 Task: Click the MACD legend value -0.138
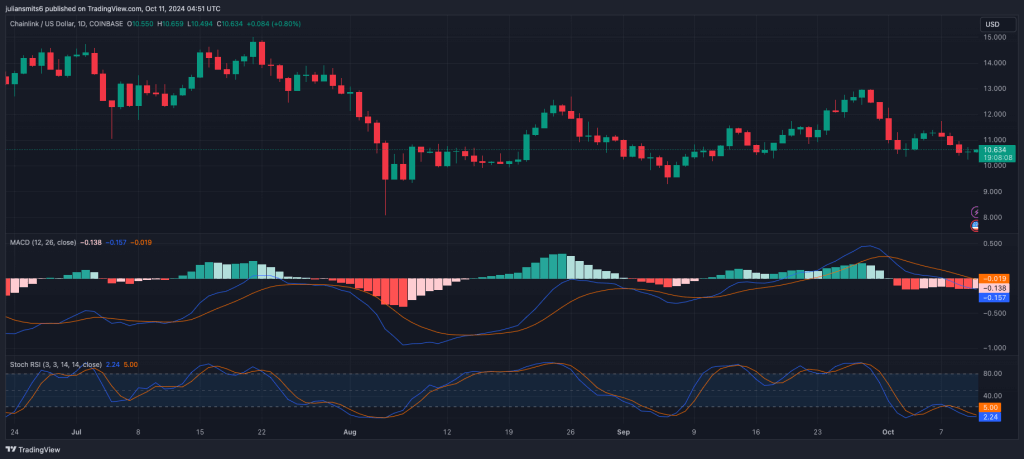(x=89, y=242)
